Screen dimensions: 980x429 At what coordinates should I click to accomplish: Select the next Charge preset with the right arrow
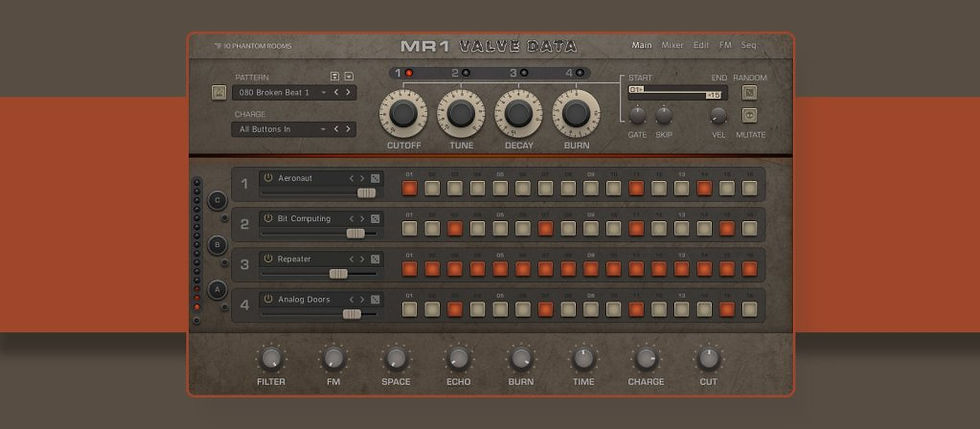tap(348, 129)
